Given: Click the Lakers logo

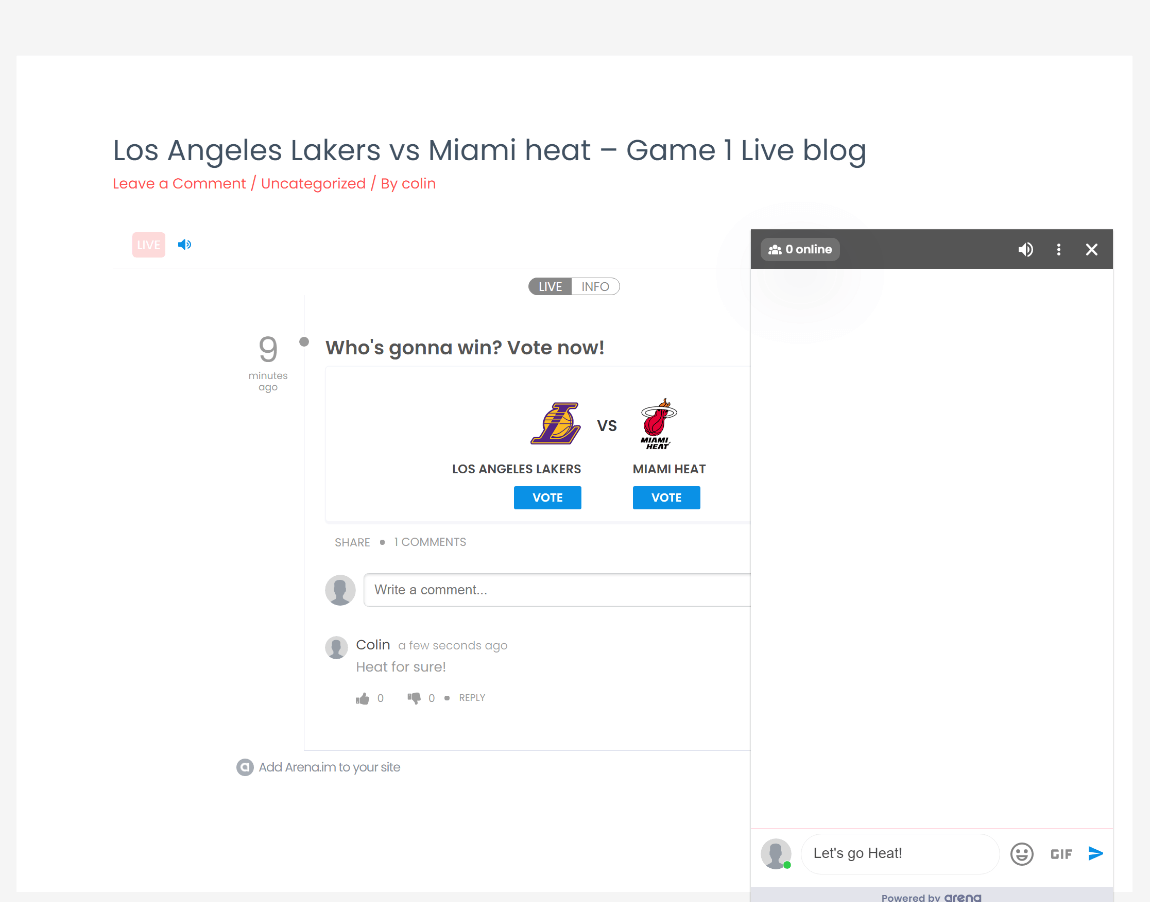Looking at the screenshot, I should 556,424.
